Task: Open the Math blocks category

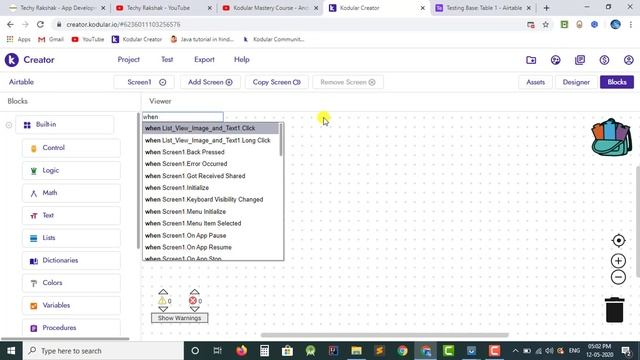Action: pyautogui.click(x=71, y=193)
